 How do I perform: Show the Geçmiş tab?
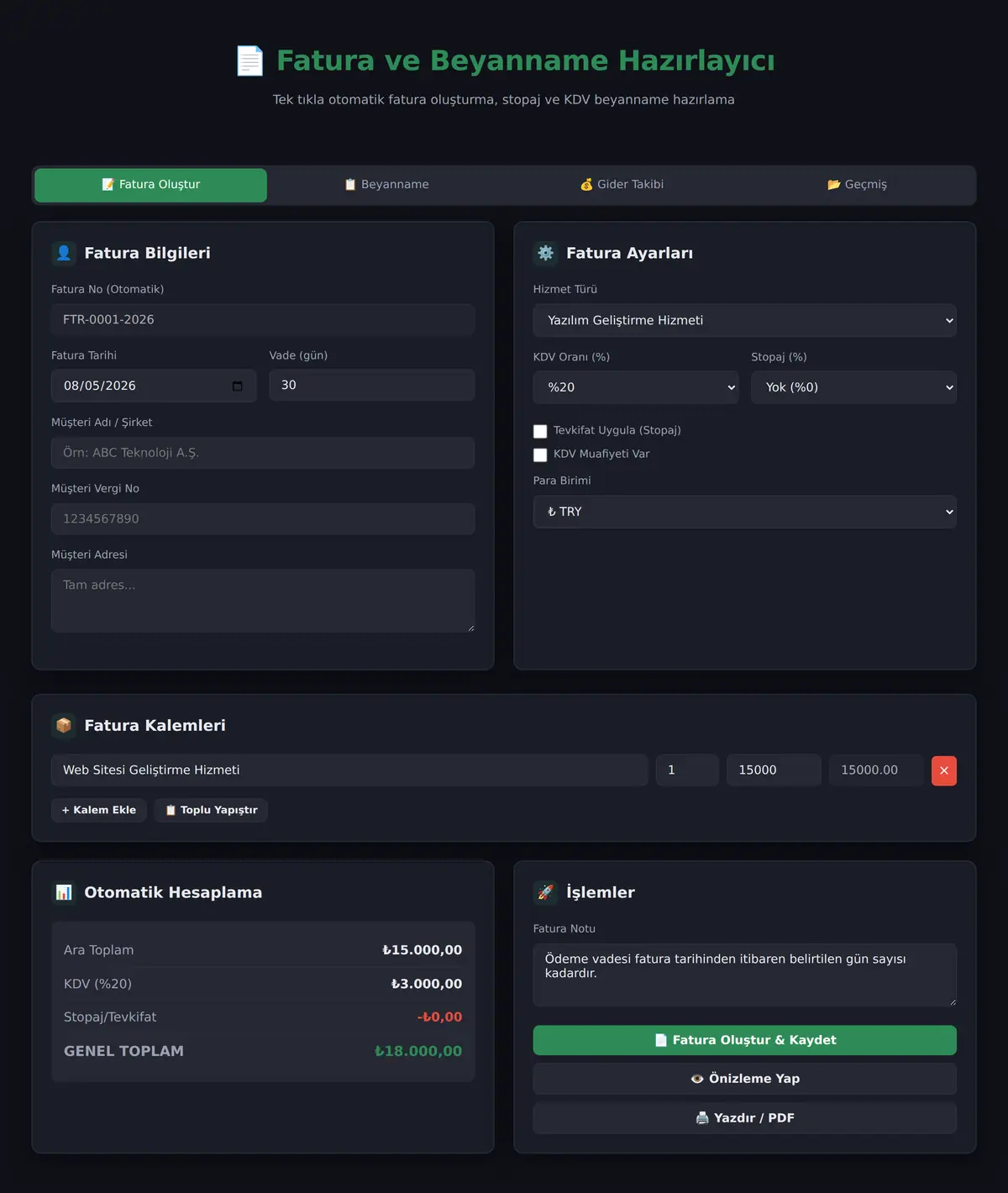pos(857,185)
